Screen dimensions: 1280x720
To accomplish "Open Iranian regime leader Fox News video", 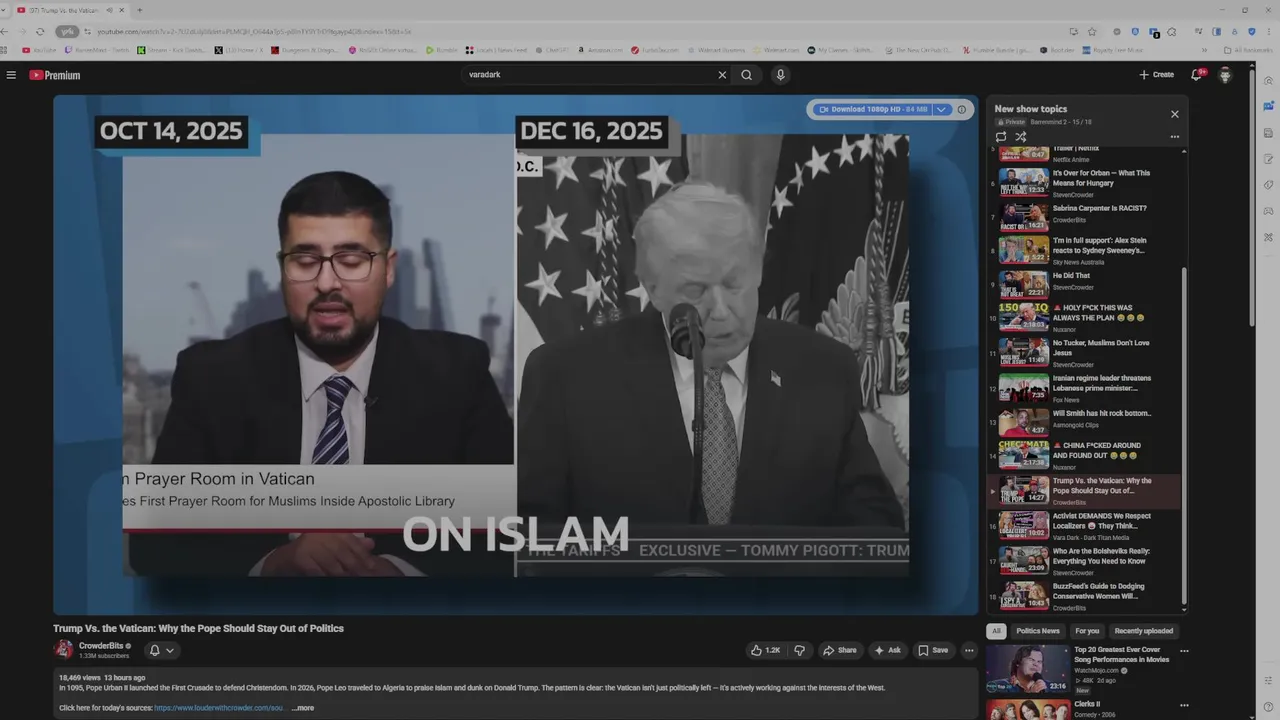I will pos(1085,388).
